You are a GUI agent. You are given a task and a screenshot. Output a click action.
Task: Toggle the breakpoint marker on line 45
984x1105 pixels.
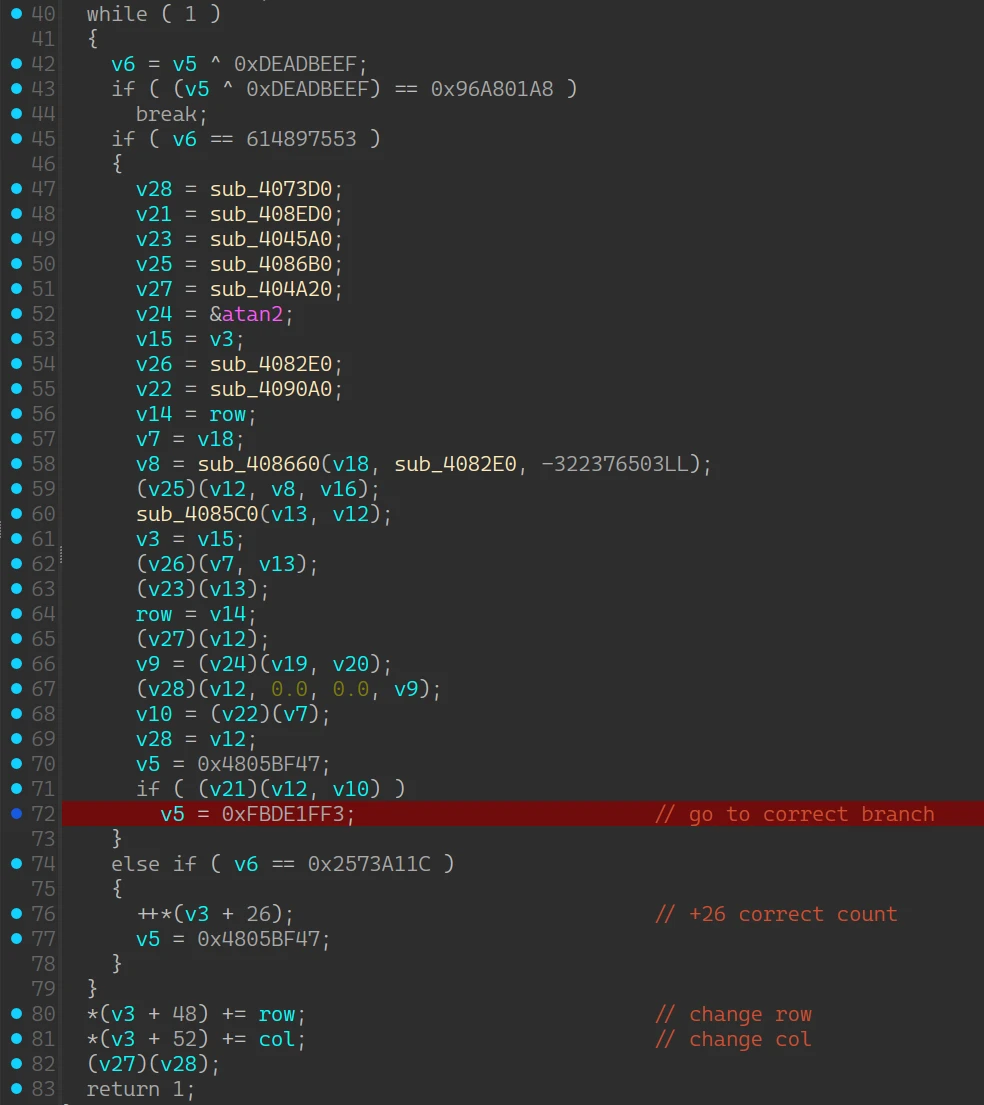coord(16,139)
